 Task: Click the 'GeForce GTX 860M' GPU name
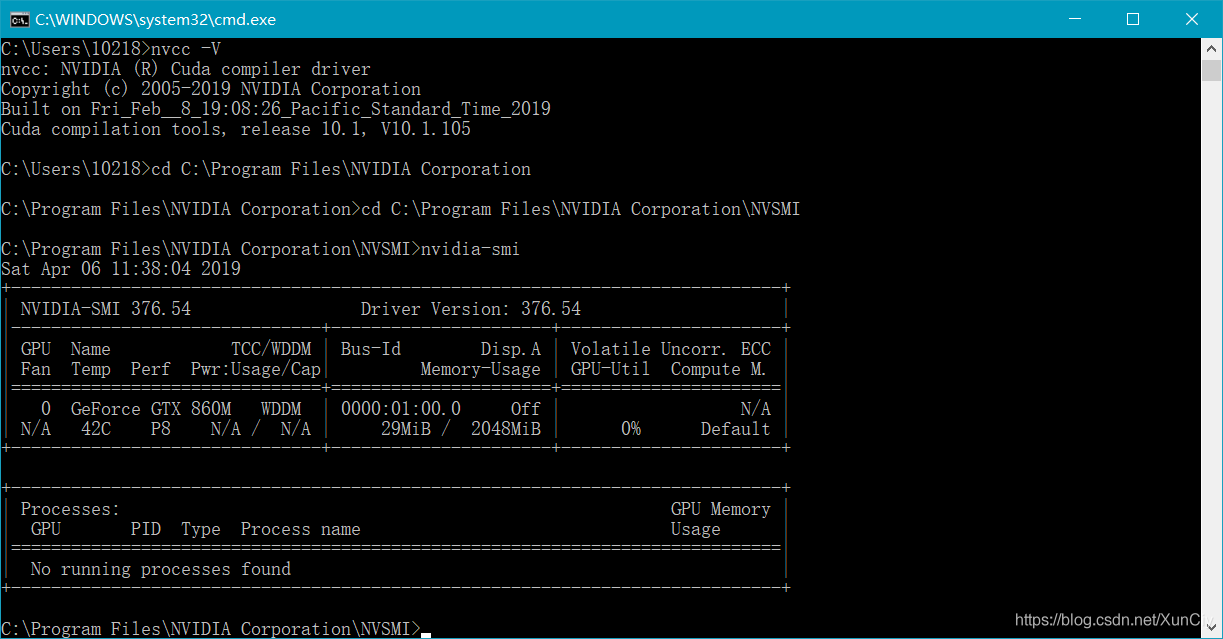151,409
